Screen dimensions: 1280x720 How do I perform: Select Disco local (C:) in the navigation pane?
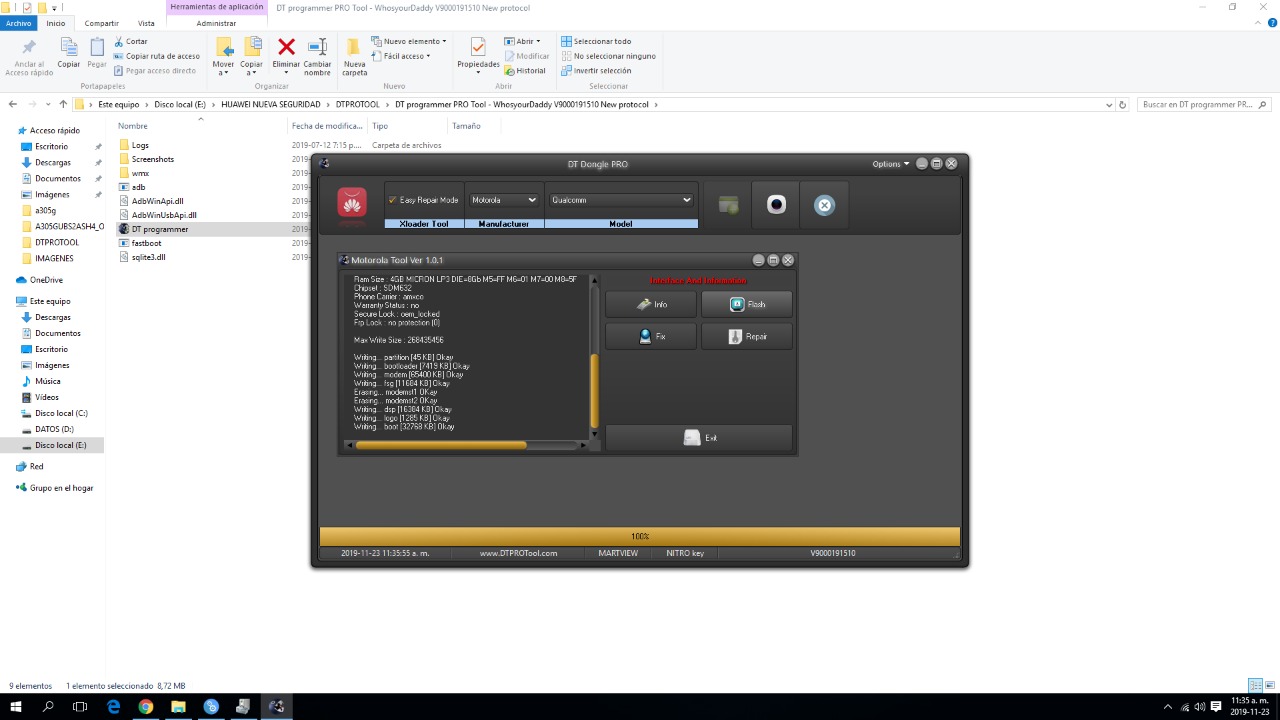(x=61, y=413)
